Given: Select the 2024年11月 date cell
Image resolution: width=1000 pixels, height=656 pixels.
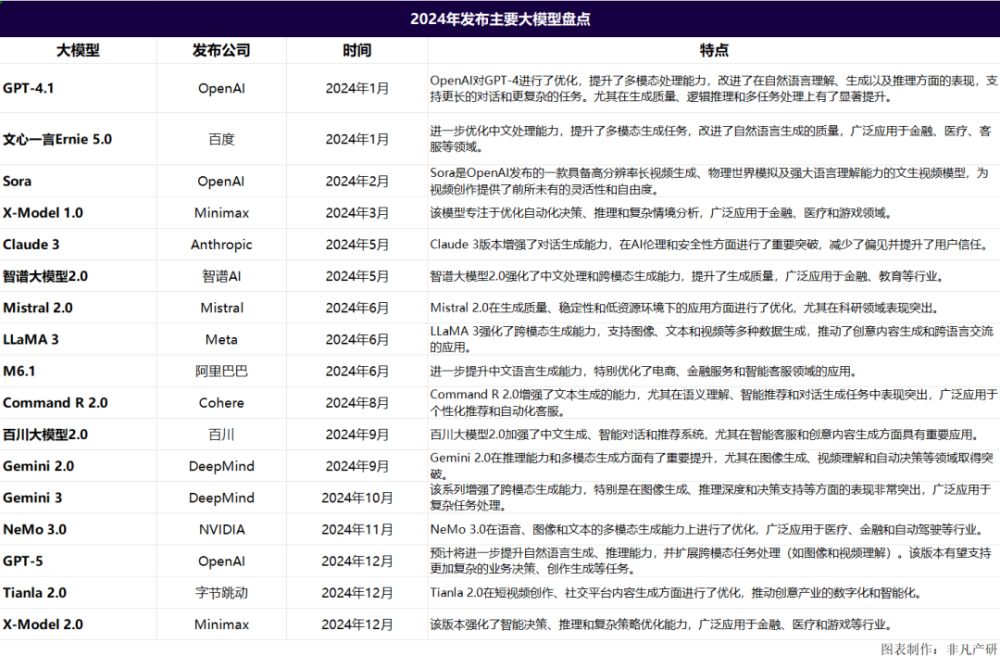Looking at the screenshot, I should click(357, 530).
